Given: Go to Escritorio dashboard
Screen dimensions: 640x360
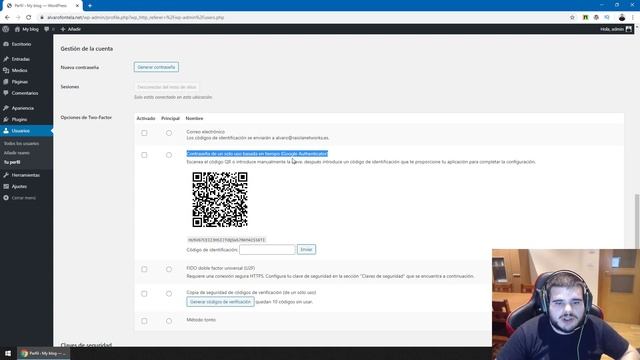Looking at the screenshot, I should [x=21, y=44].
